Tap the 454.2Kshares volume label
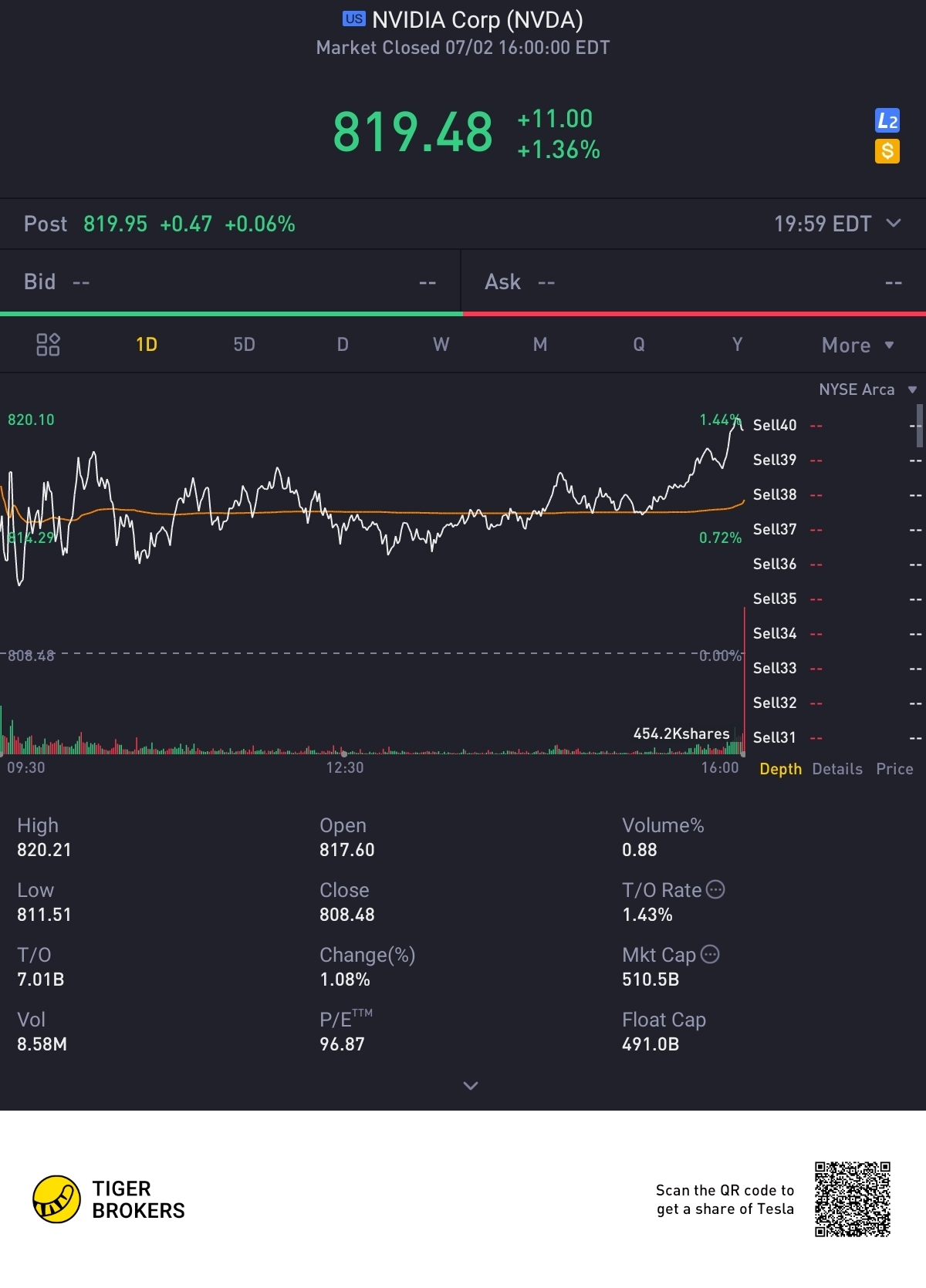Viewport: 926px width, 1288px height. pos(681,733)
